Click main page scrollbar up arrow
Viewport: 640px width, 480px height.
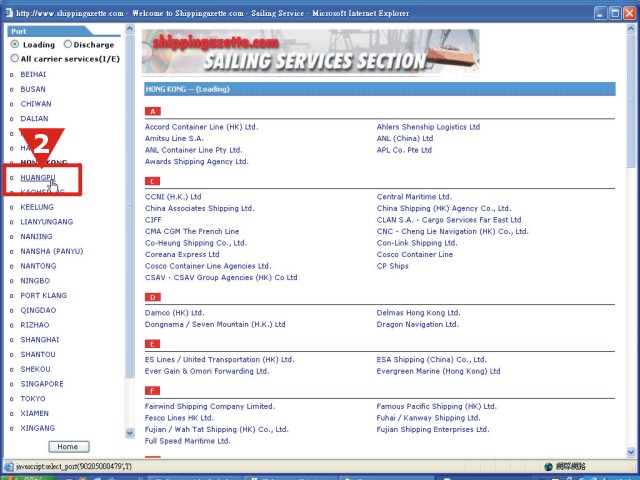click(631, 29)
